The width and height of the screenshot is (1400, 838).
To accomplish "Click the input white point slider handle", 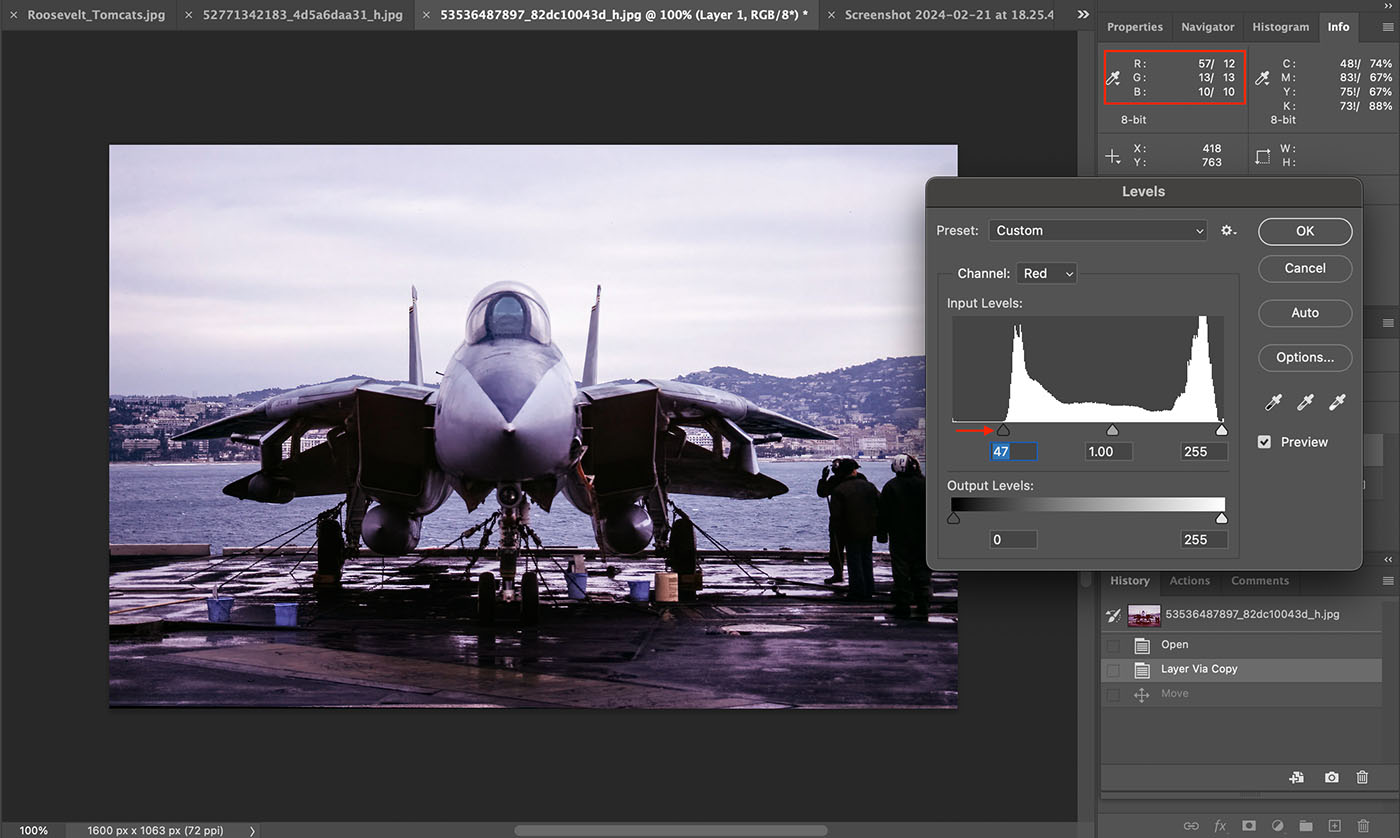I will [x=1221, y=430].
